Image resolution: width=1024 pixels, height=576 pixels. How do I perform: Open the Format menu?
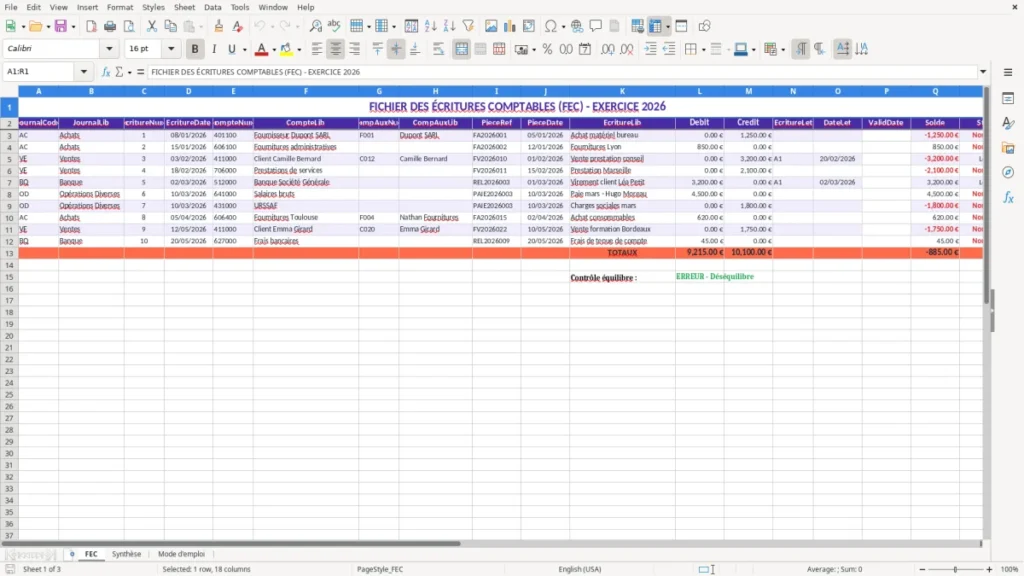click(x=120, y=7)
